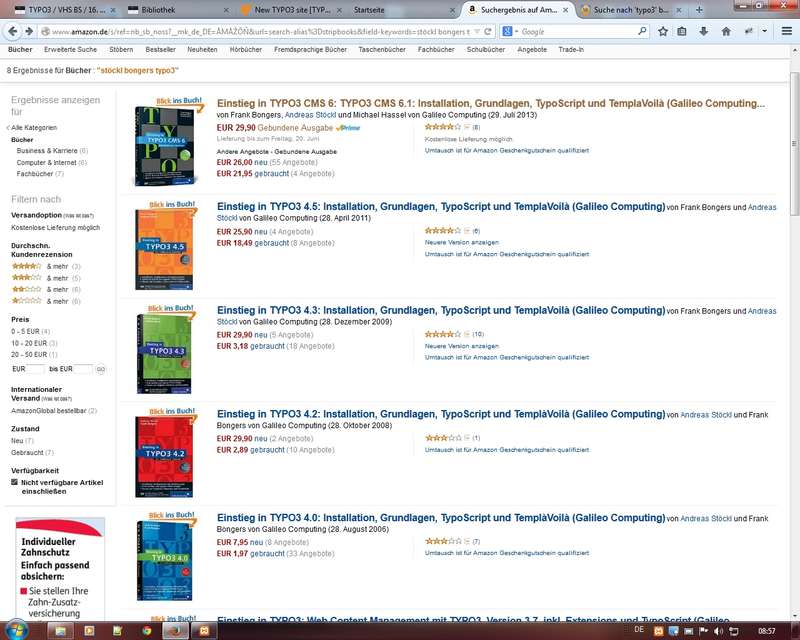
Task: Click the DE language indicator in taskbar
Action: pyautogui.click(x=639, y=630)
